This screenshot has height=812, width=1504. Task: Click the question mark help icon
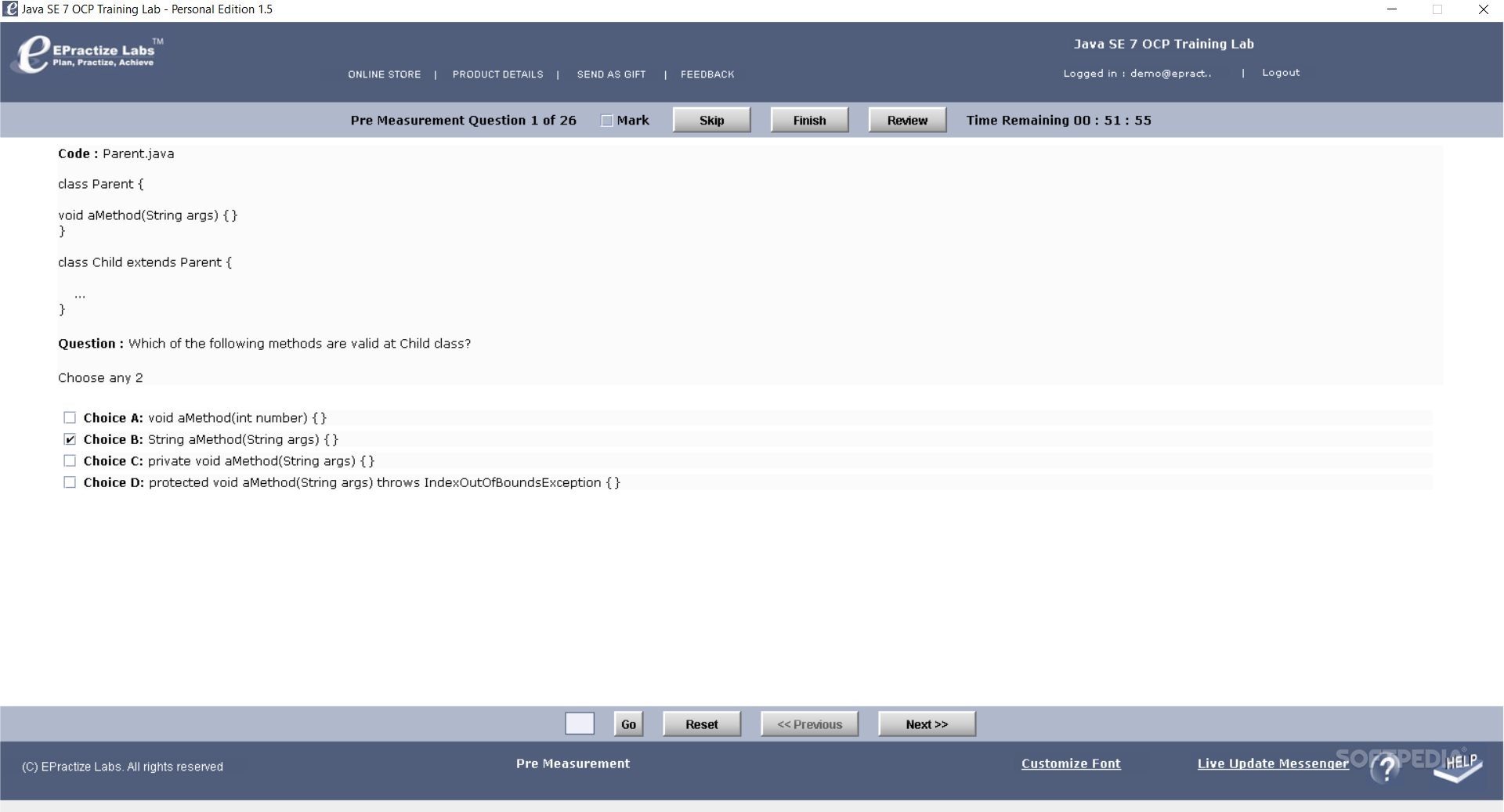click(1386, 768)
